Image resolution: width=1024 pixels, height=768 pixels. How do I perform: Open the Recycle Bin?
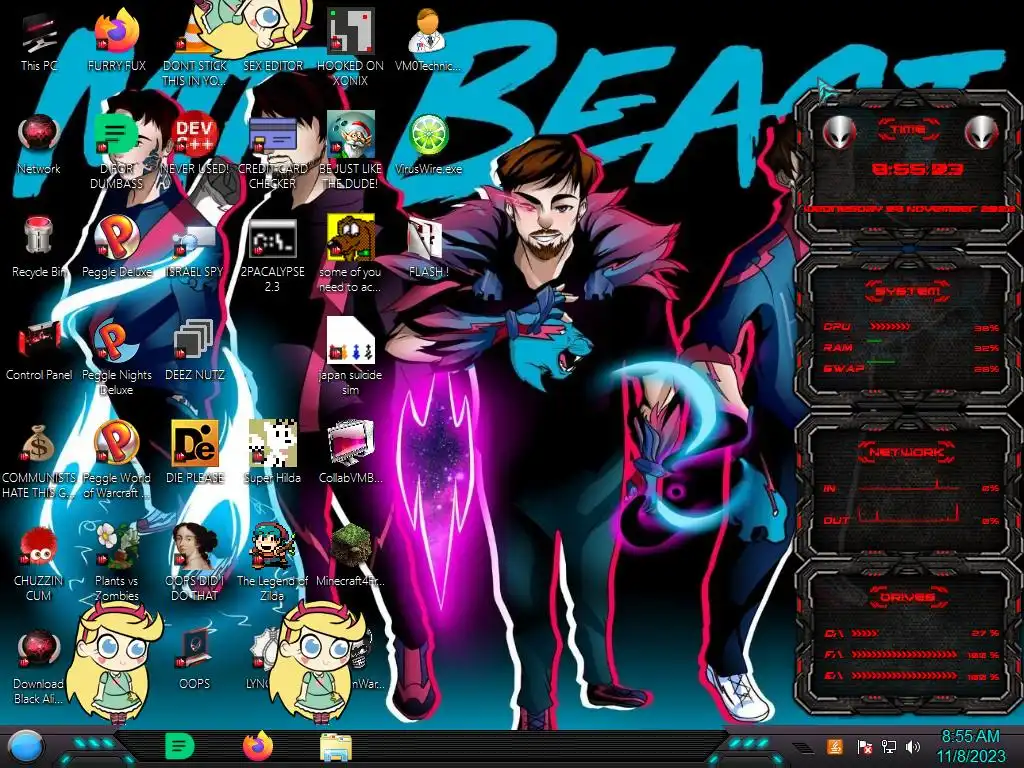pos(39,247)
